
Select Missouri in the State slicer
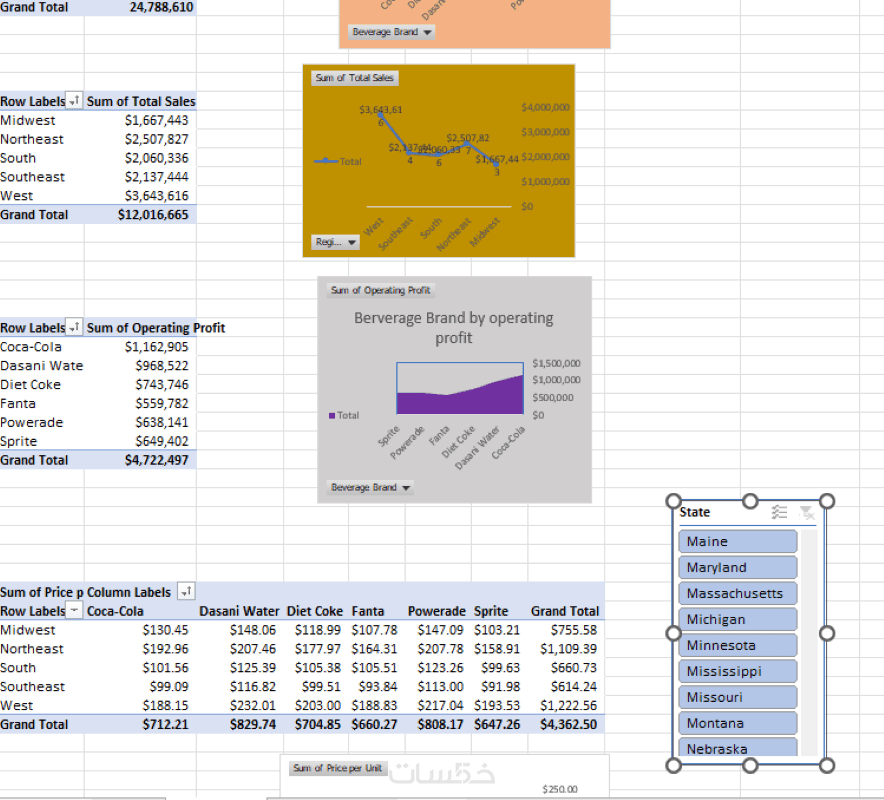(x=737, y=697)
